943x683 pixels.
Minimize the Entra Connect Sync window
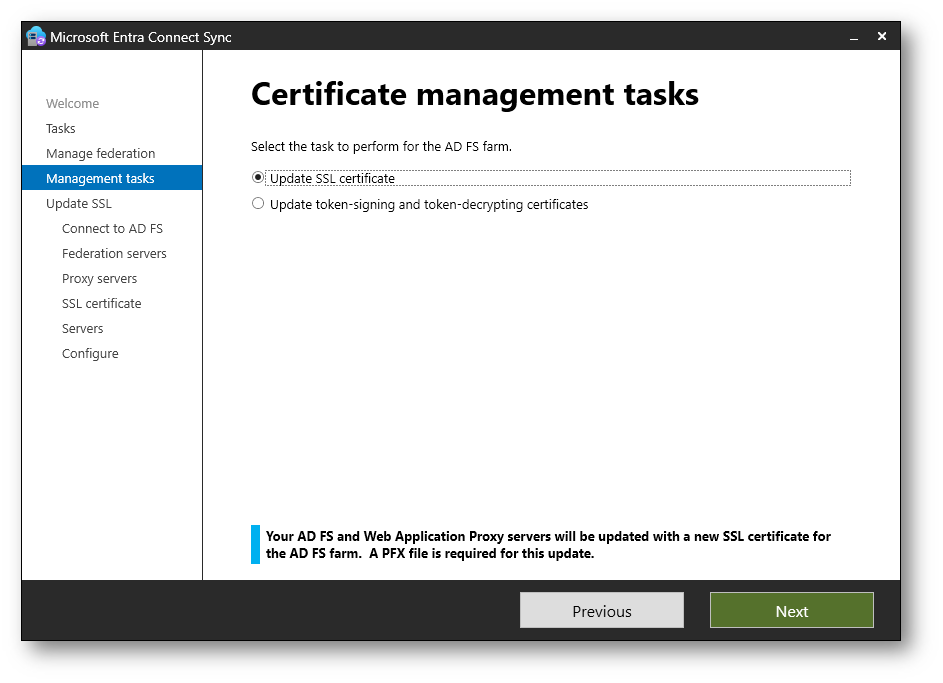854,37
